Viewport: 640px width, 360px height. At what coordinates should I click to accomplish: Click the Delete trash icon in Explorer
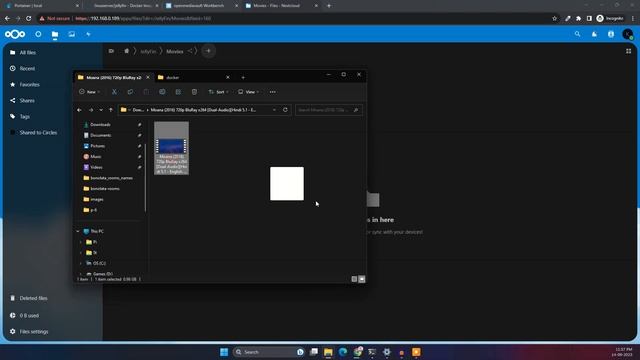tap(194, 92)
